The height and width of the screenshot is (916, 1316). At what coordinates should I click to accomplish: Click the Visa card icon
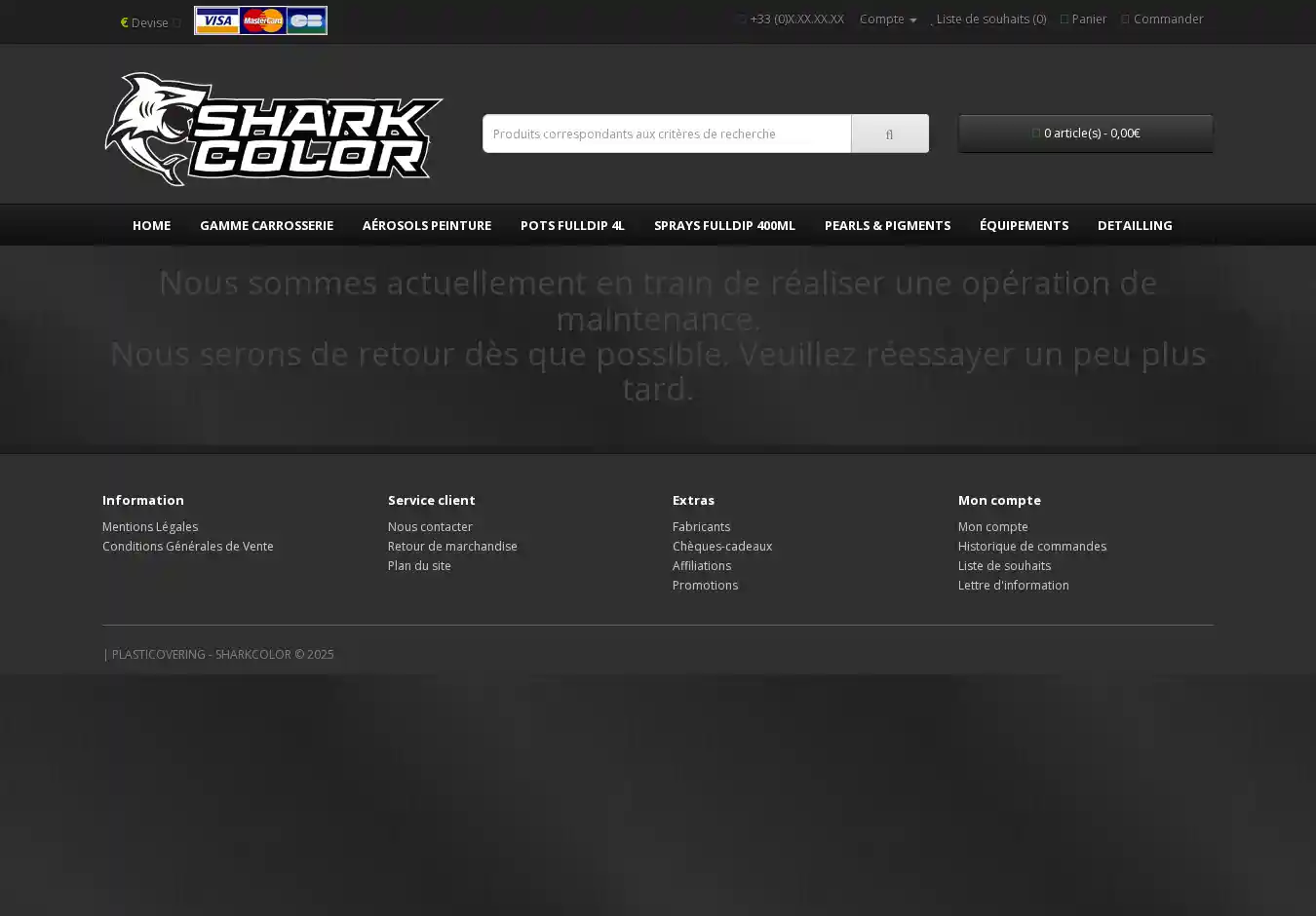pos(216,20)
